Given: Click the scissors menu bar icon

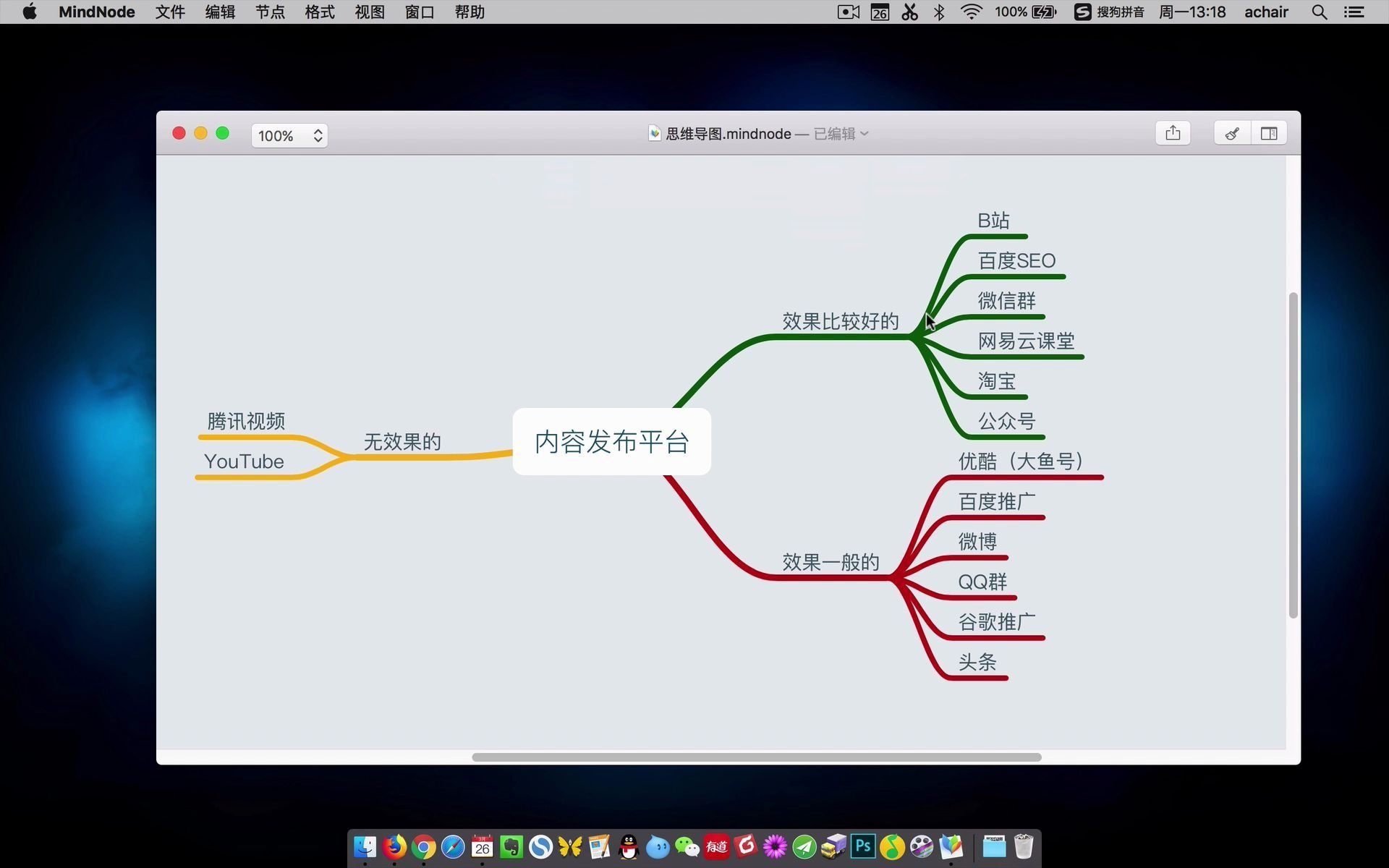Looking at the screenshot, I should (910, 12).
